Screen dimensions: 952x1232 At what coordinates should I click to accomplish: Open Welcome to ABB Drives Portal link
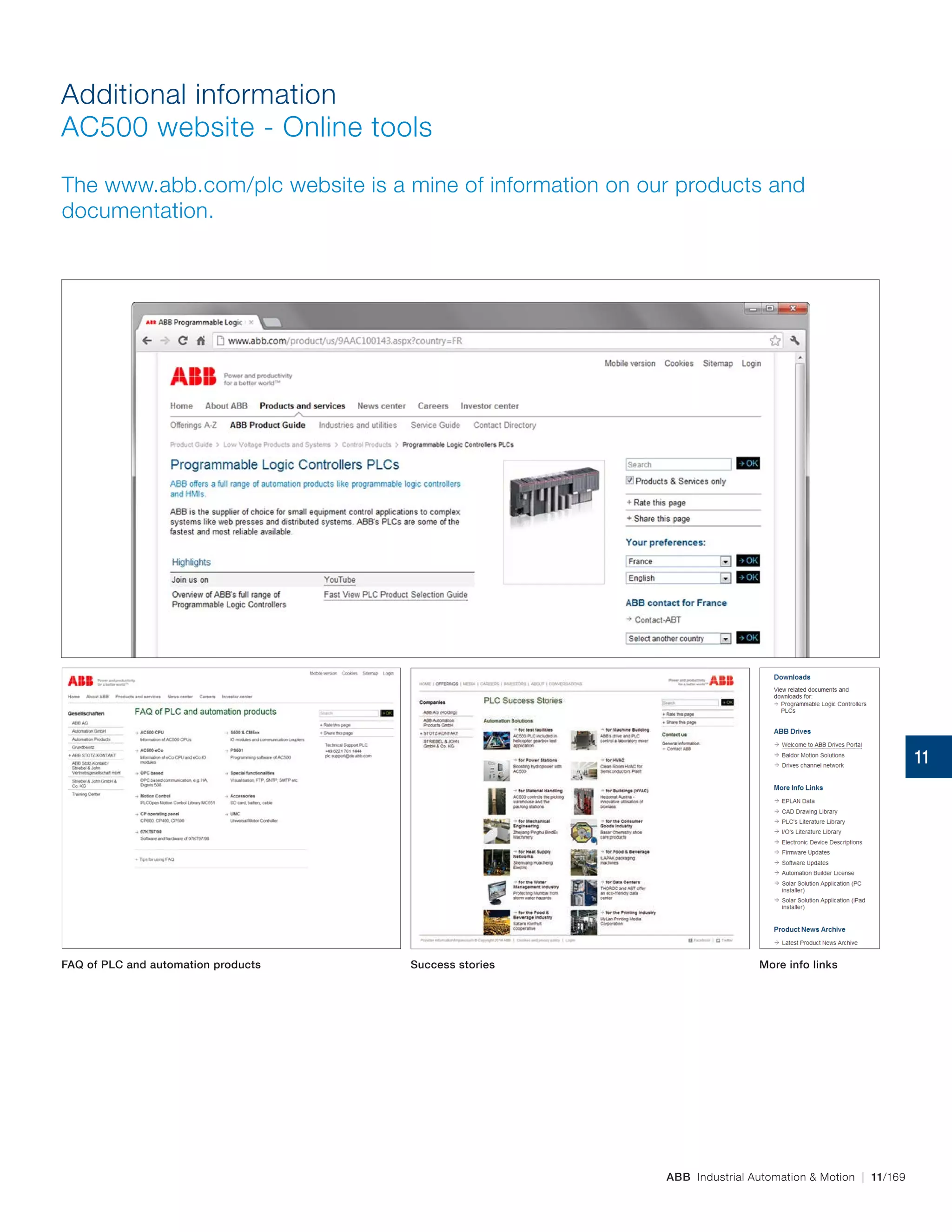tap(822, 745)
